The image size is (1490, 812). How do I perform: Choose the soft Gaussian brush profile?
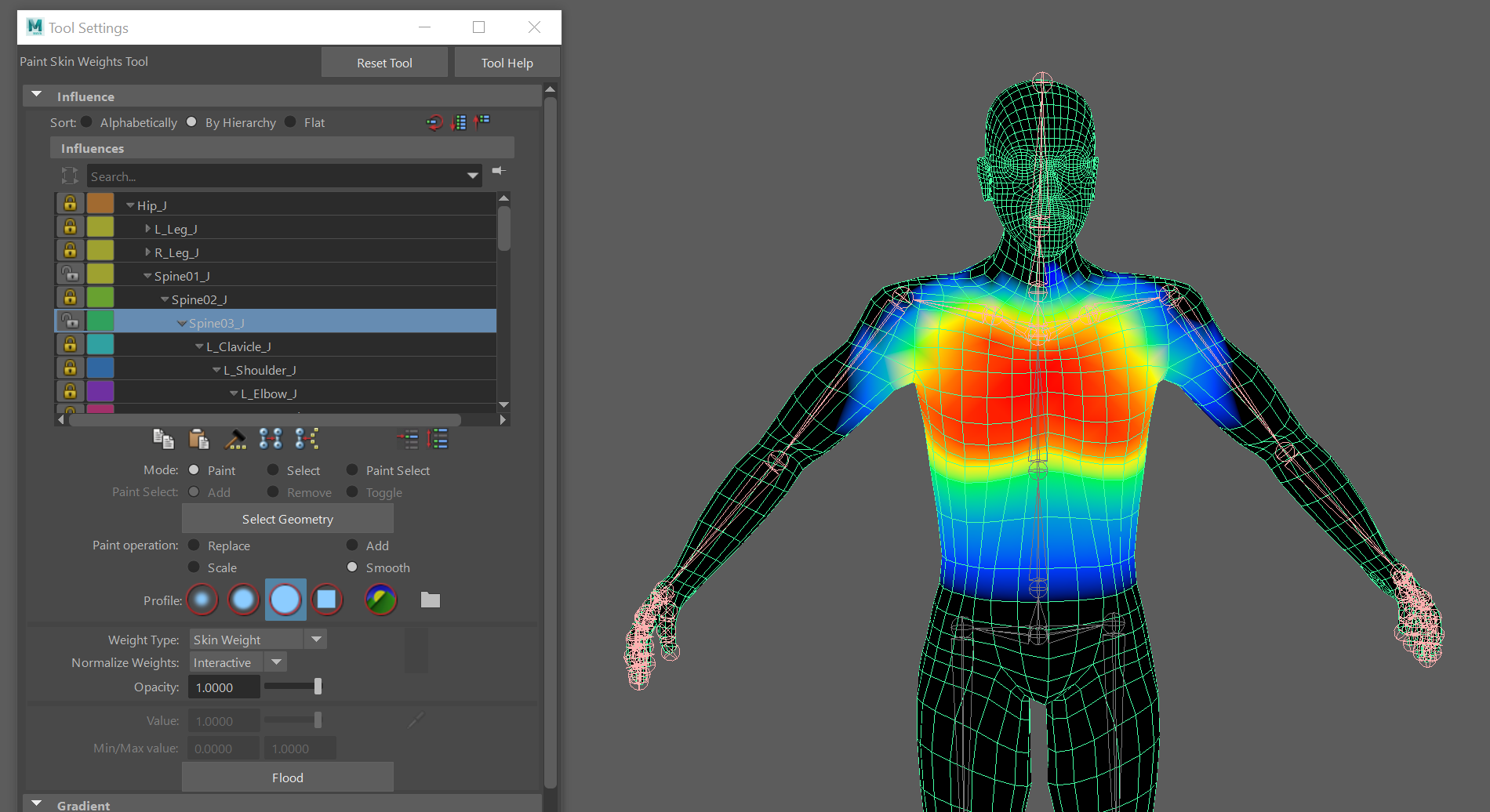point(202,600)
